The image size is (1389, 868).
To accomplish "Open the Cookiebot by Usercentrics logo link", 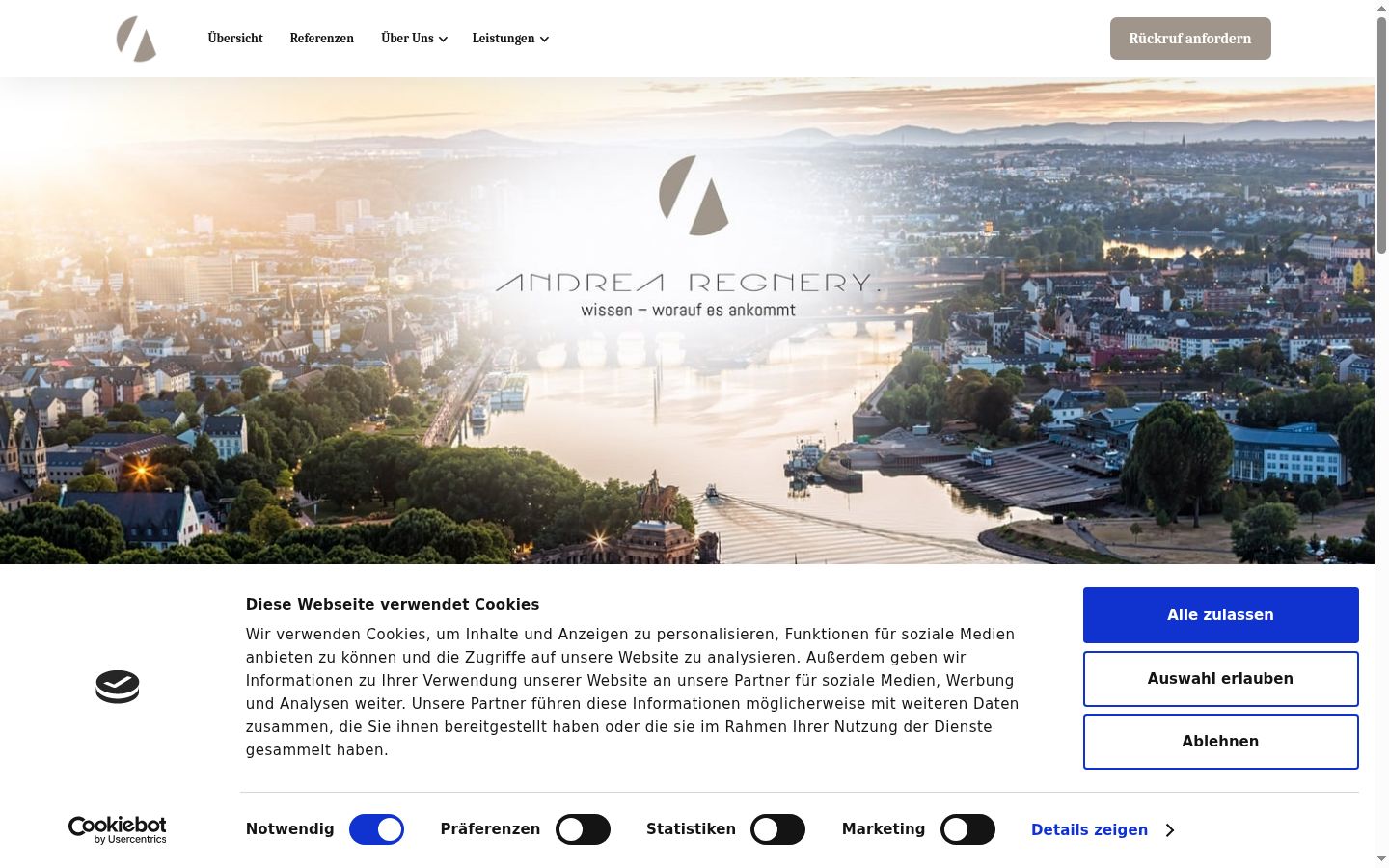I will (x=118, y=830).
